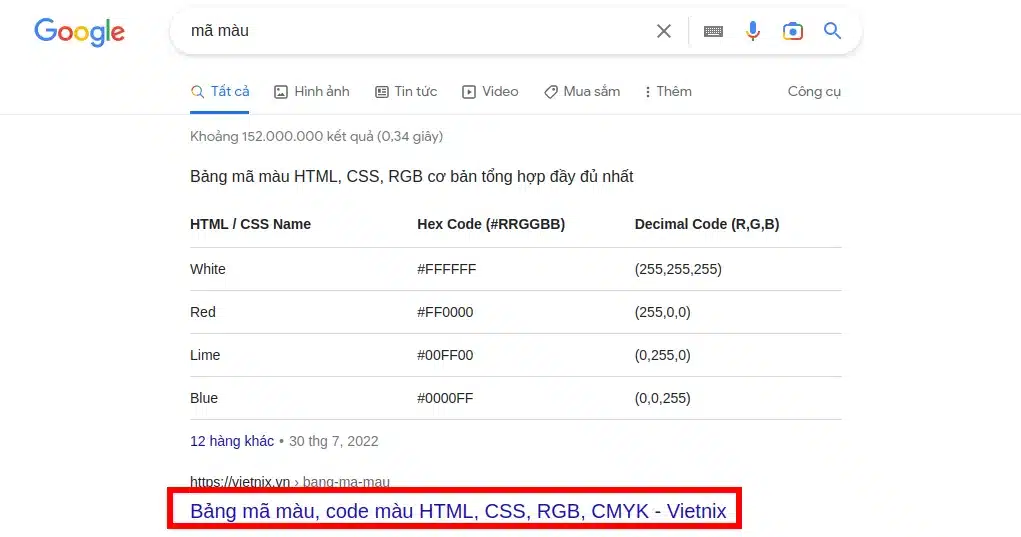Click hex code '#0000FF'
This screenshot has height=537, width=1021.
pyautogui.click(x=445, y=398)
